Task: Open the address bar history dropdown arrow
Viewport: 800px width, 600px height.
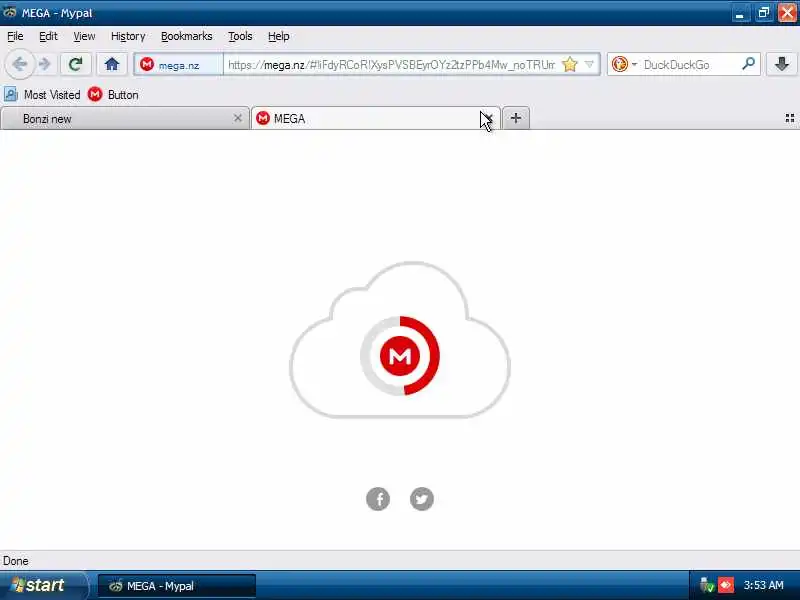Action: tap(589, 64)
